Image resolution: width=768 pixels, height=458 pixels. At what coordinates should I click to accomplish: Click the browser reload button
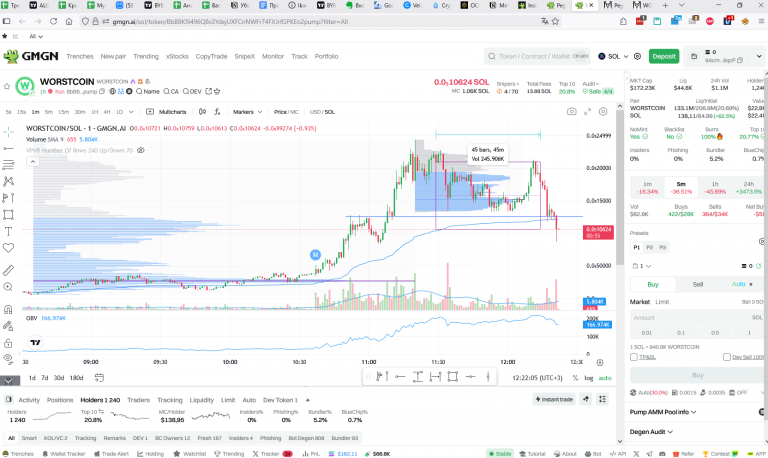coord(53,21)
